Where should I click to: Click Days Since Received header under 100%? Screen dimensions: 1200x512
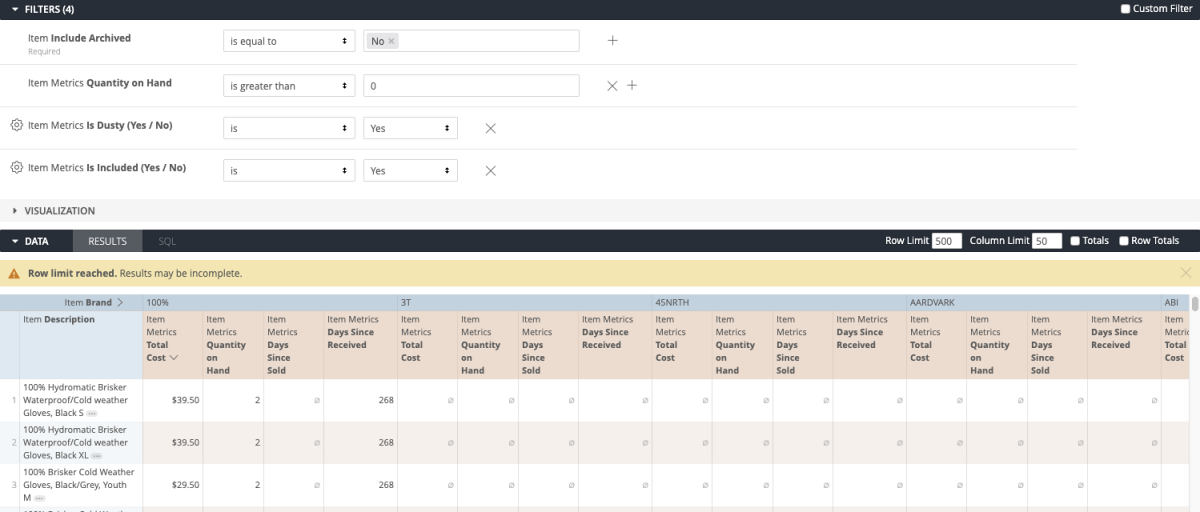pyautogui.click(x=360, y=344)
